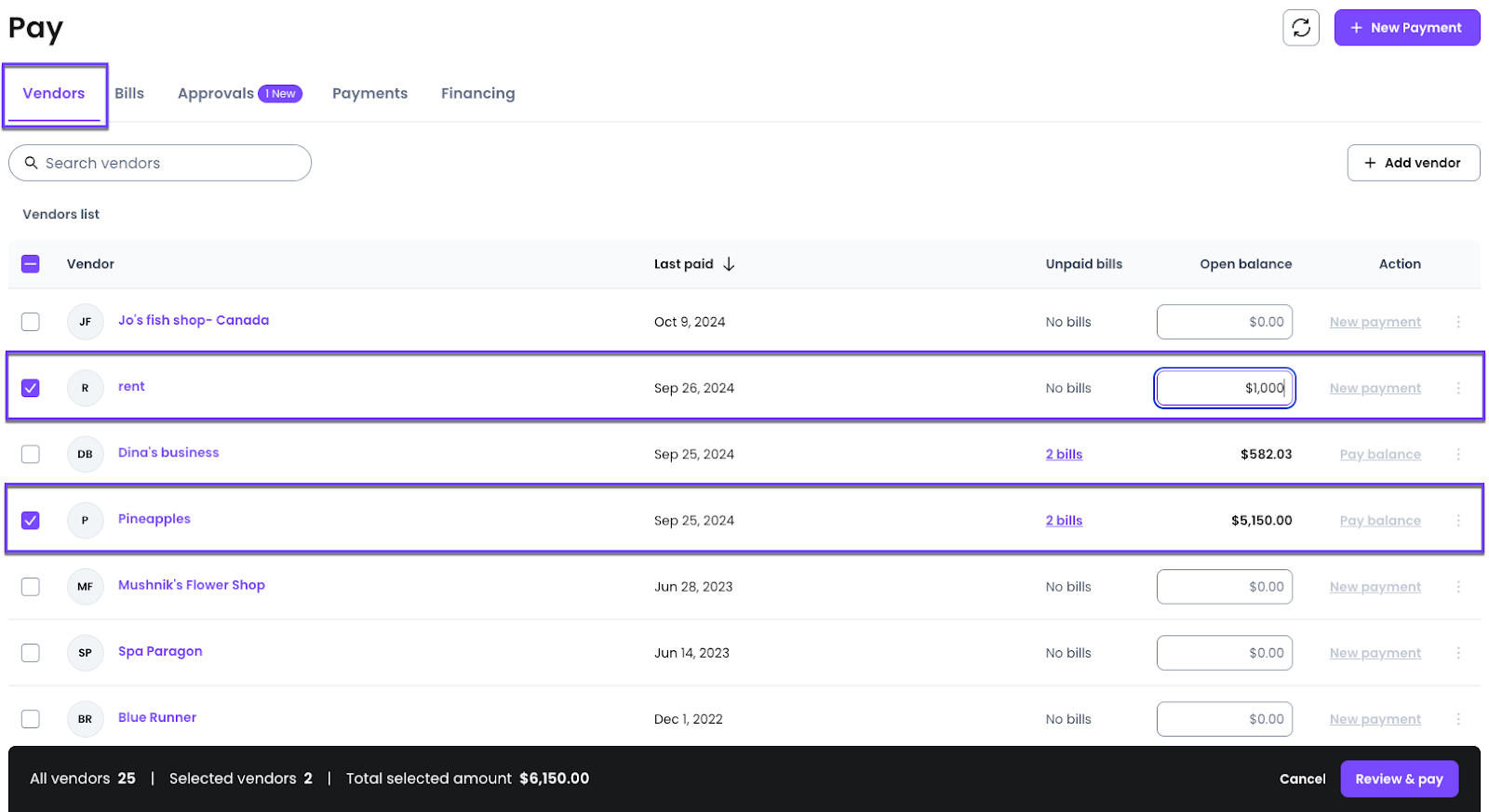Click the refresh sync icon button

tap(1301, 28)
